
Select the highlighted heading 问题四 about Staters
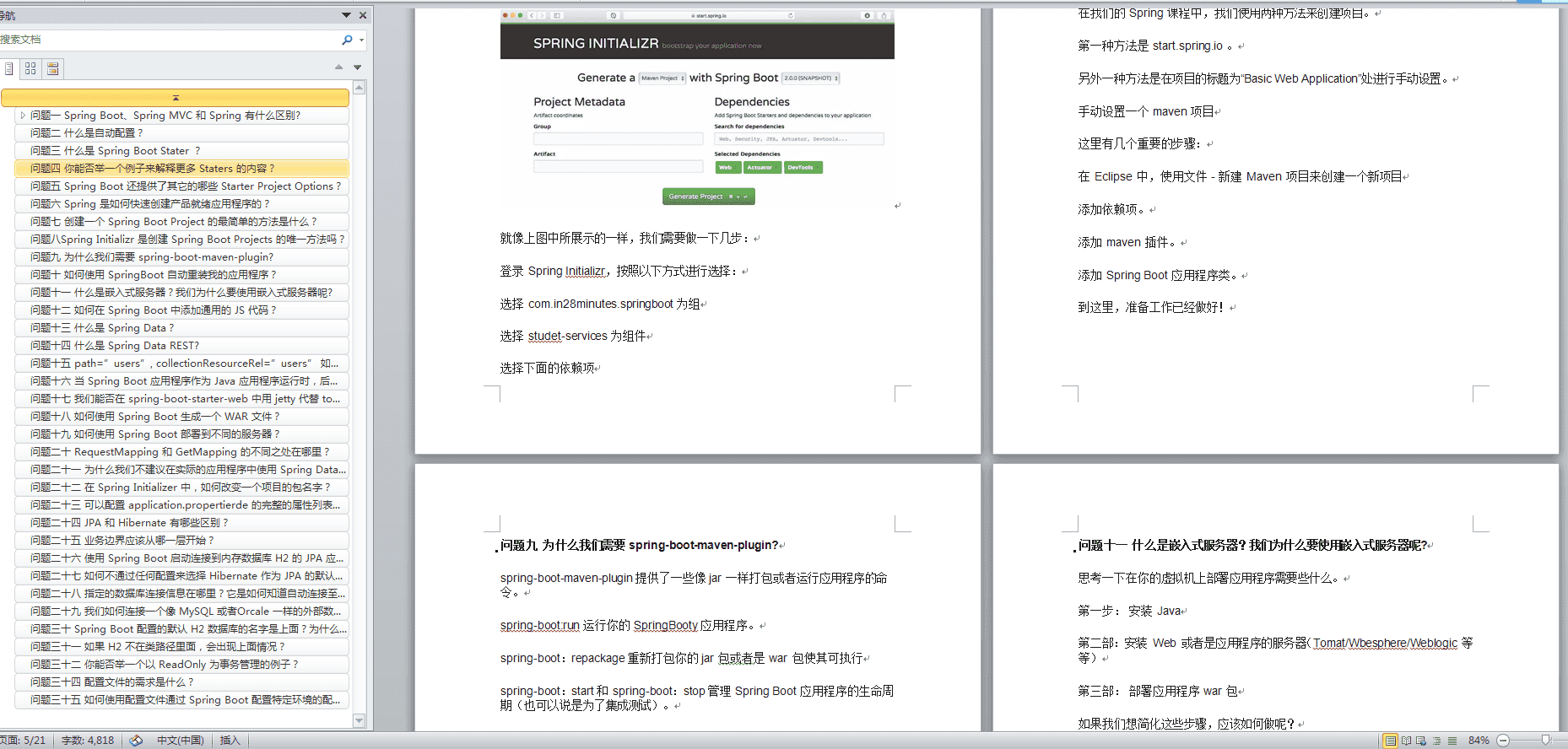click(x=182, y=169)
